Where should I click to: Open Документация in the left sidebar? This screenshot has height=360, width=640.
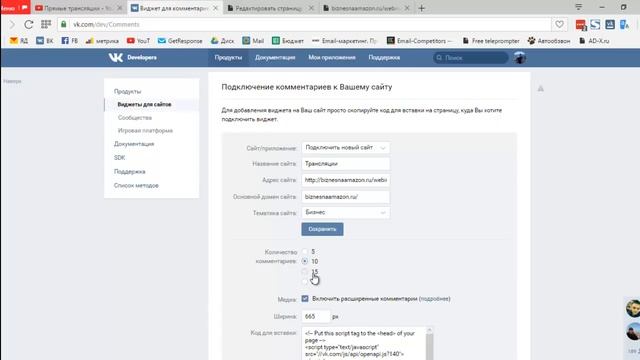(134, 144)
